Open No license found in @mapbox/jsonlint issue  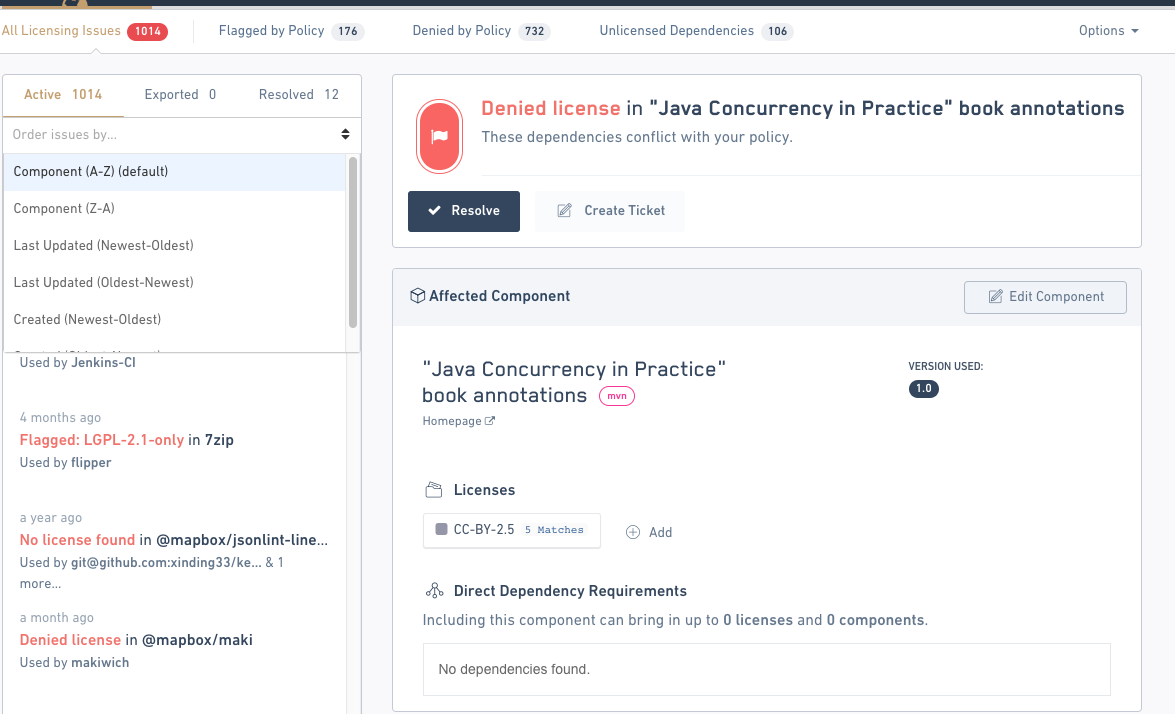pyautogui.click(x=174, y=540)
